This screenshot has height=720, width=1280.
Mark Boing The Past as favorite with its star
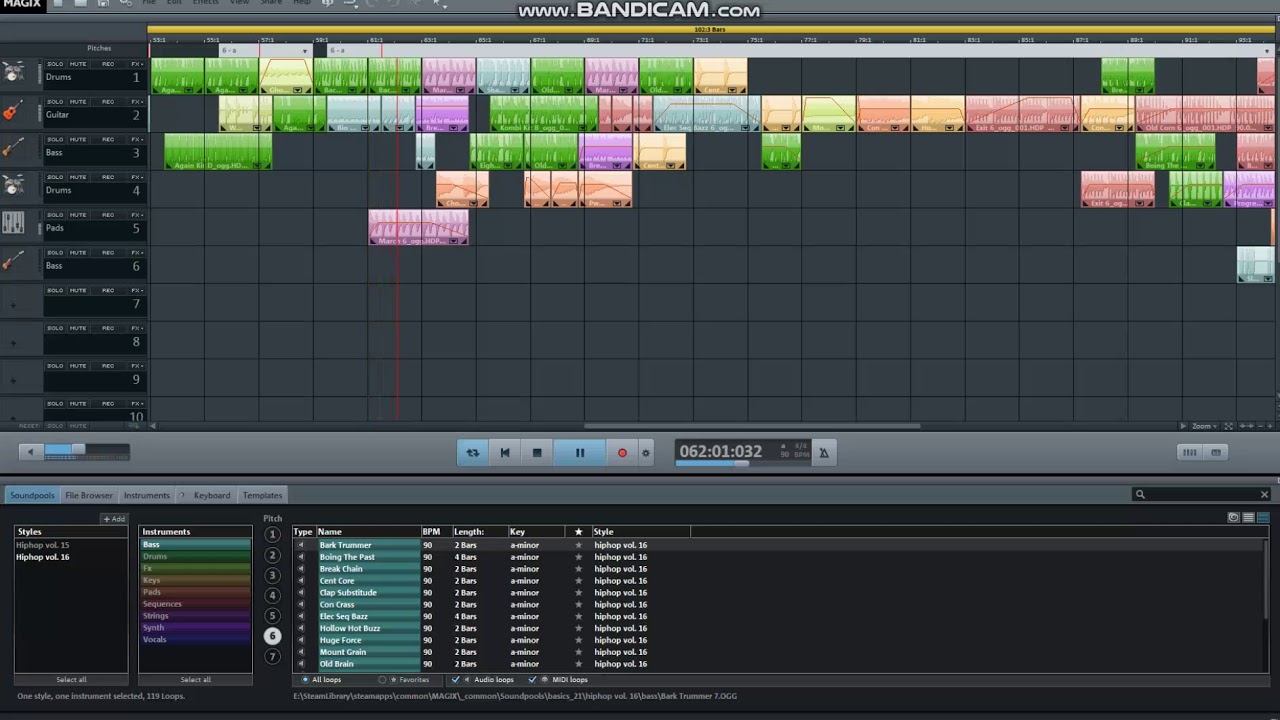(x=578, y=557)
